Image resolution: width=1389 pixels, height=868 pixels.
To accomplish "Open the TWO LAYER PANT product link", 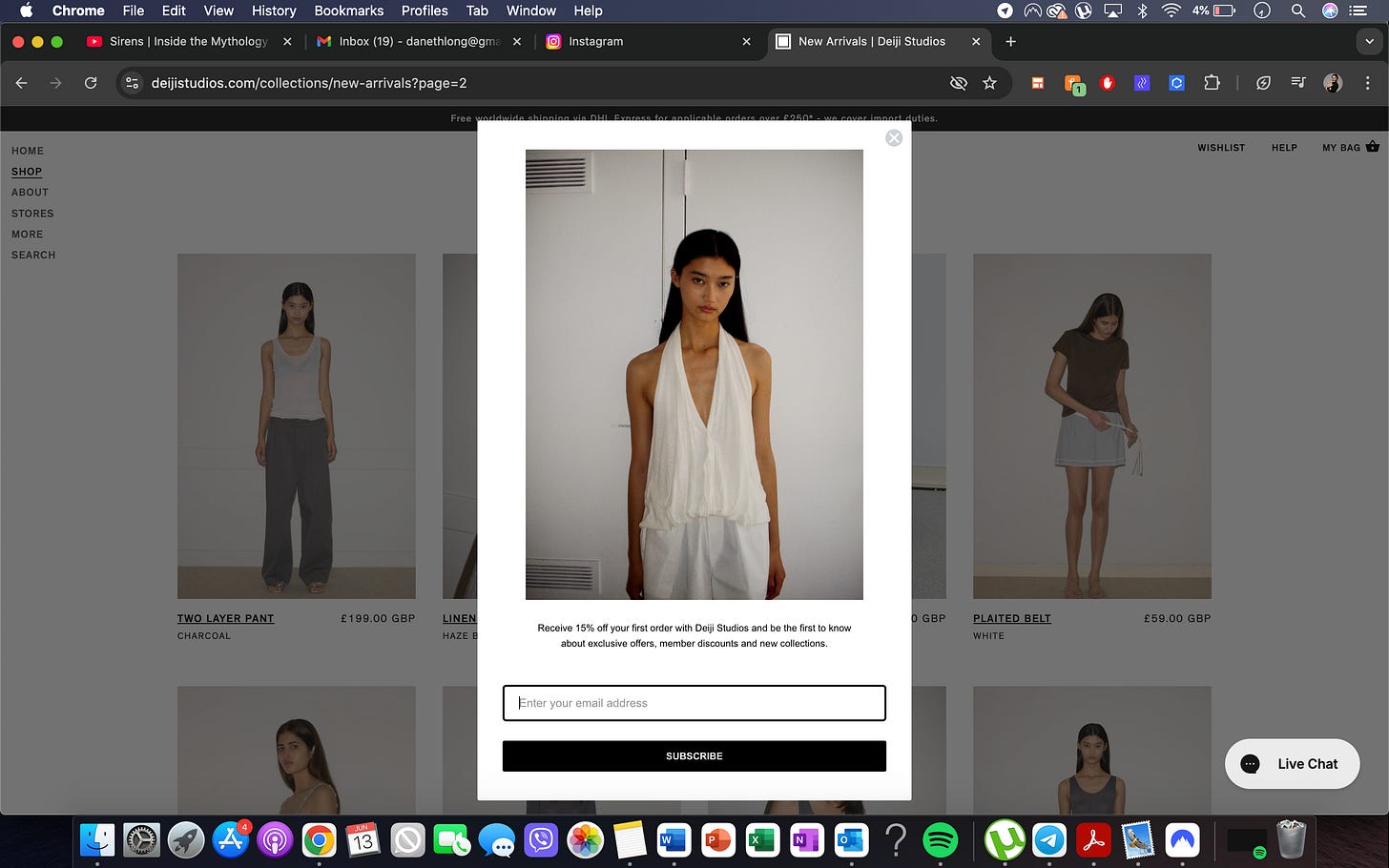I will point(225,619).
